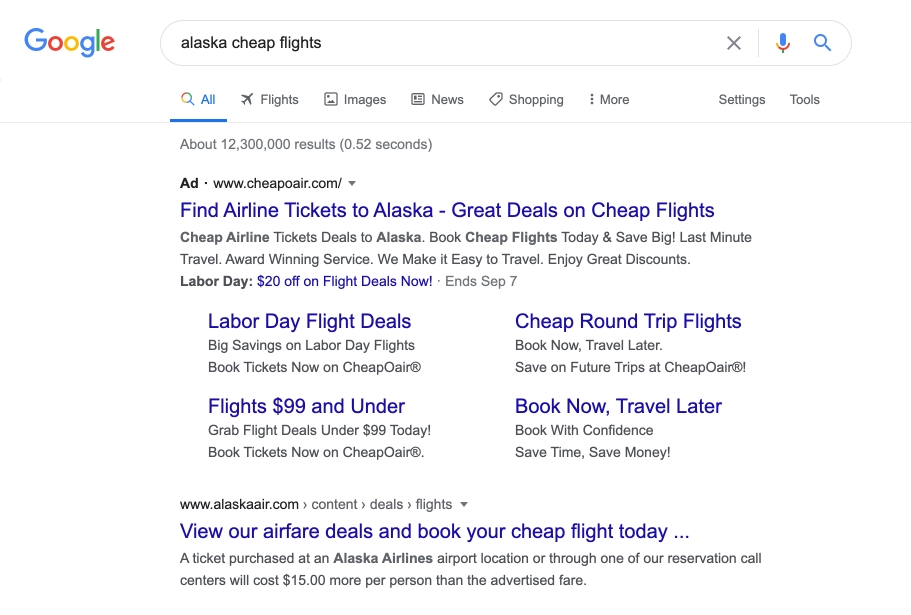Click the magnifying glass search icon
Viewport: 911px width, 615px height.
coord(822,42)
